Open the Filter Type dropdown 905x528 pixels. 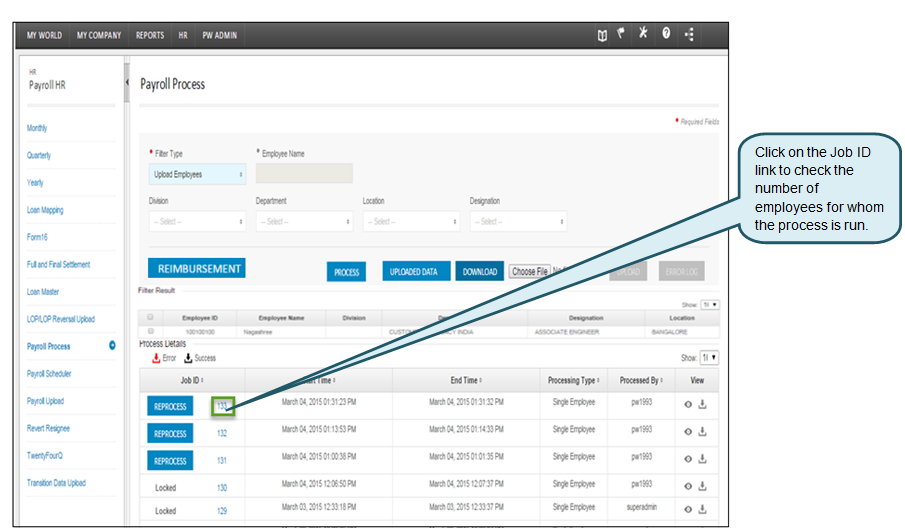coord(197,175)
